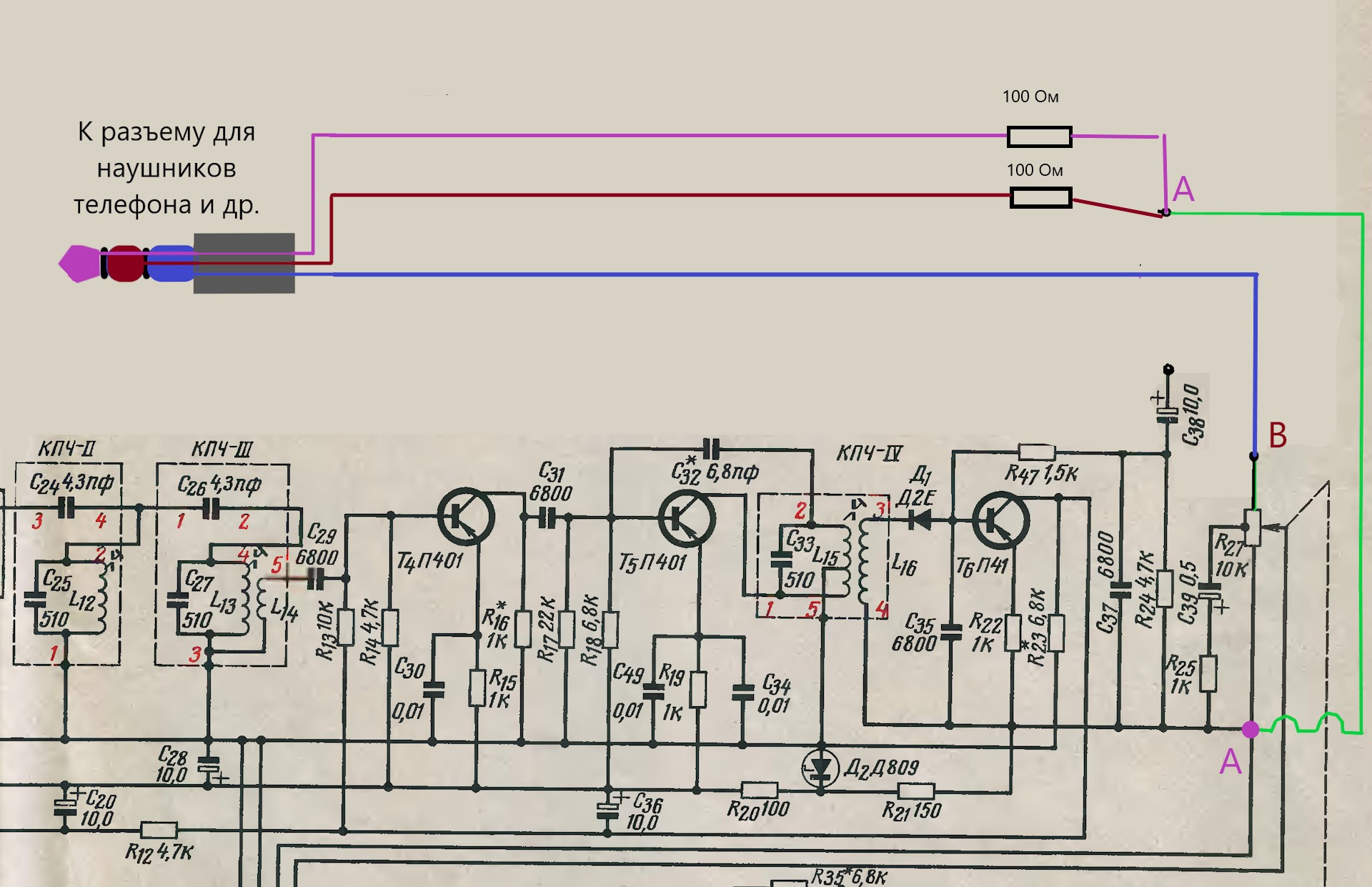The height and width of the screenshot is (887, 1372).
Task: Click the 'C34 0,01' label
Action: pyautogui.click(x=775, y=694)
